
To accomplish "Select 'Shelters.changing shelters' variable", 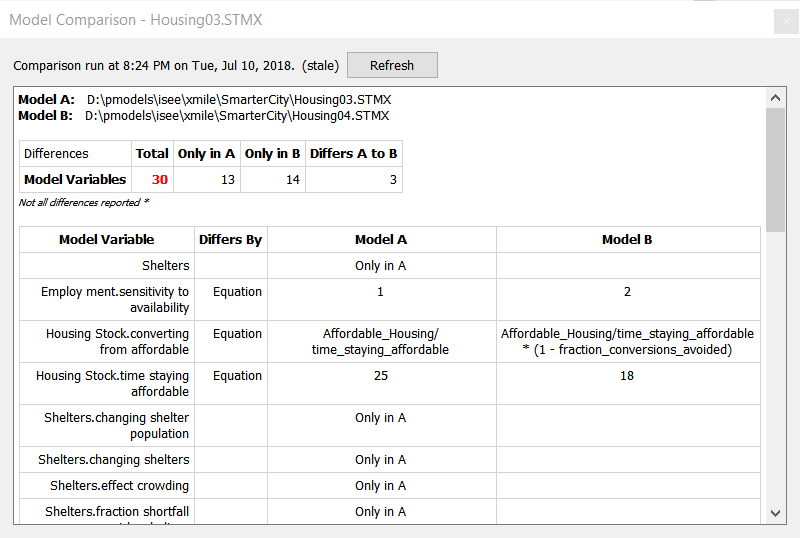I will (x=113, y=459).
